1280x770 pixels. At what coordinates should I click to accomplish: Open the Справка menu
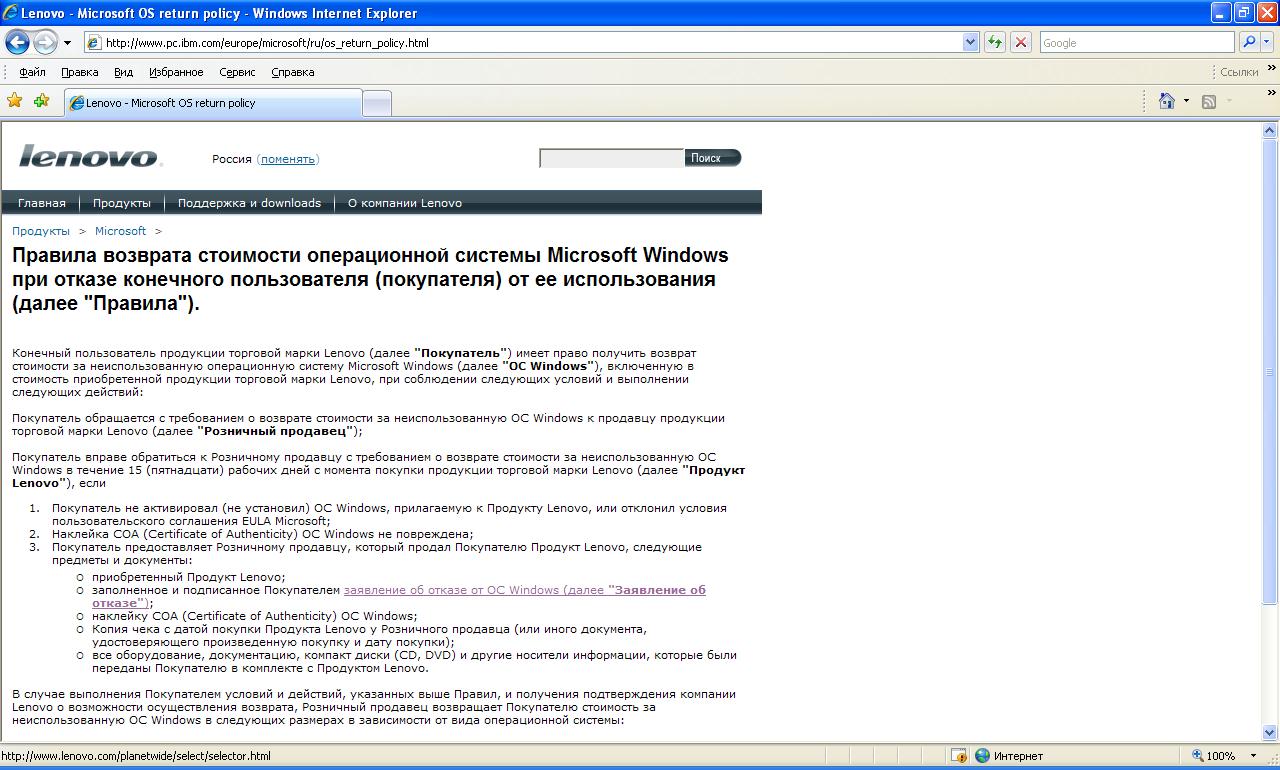point(293,72)
